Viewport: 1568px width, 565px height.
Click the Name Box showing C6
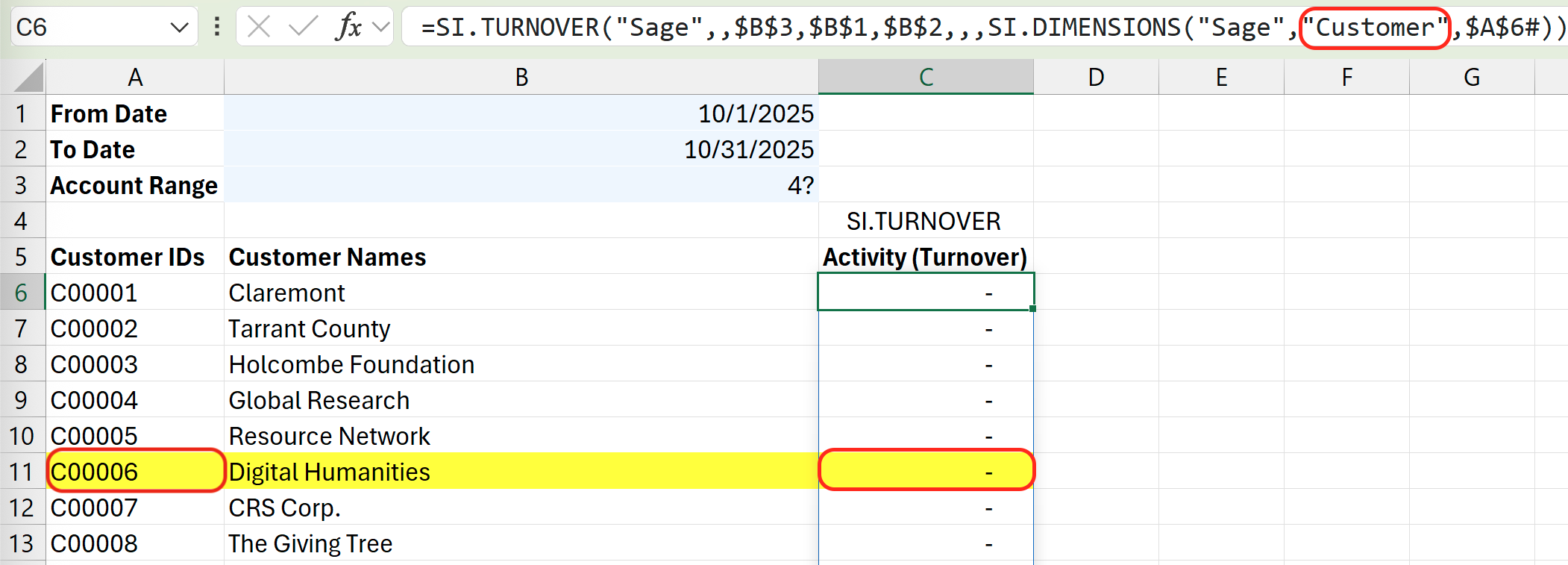click(90, 28)
